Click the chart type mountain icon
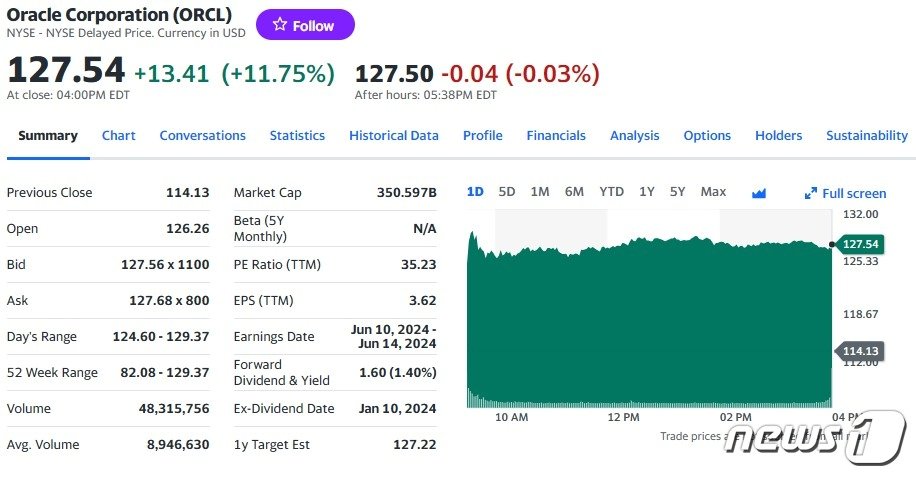This screenshot has width=916, height=477. 758,193
